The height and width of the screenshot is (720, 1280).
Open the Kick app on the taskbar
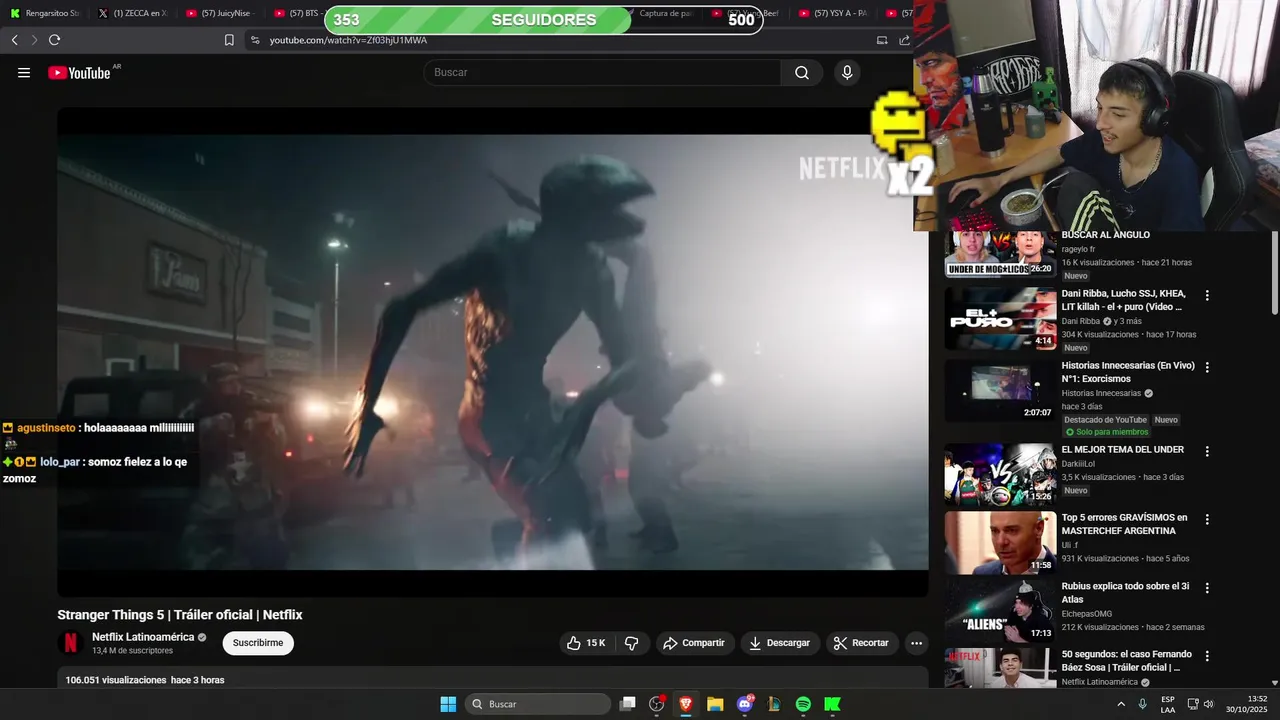pos(832,704)
